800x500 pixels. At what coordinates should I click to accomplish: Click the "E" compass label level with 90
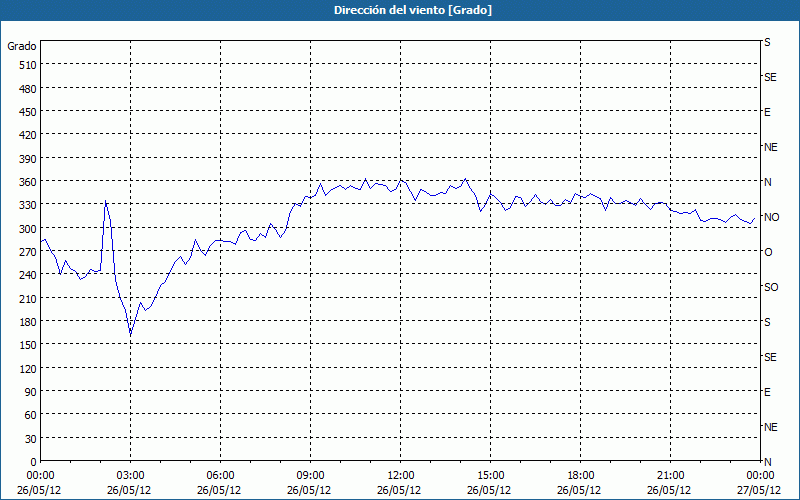[767, 392]
